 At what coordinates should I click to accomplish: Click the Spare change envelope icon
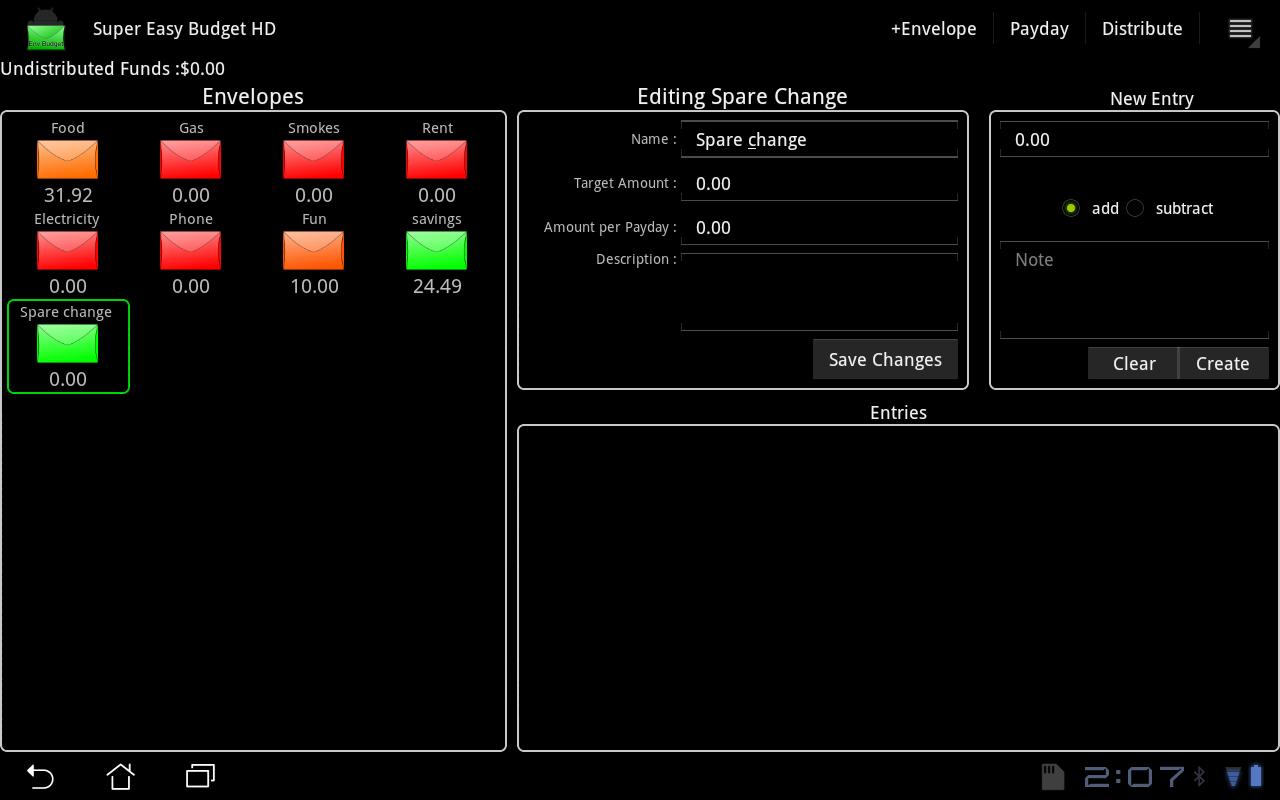pyautogui.click(x=67, y=343)
